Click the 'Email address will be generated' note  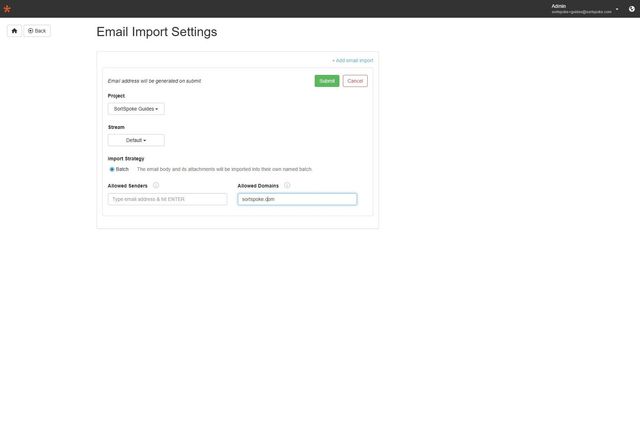(154, 81)
